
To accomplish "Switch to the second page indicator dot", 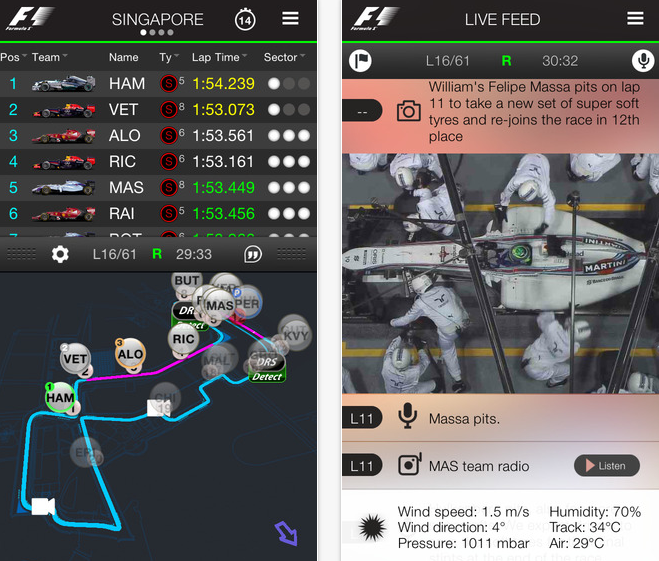I will pos(152,32).
